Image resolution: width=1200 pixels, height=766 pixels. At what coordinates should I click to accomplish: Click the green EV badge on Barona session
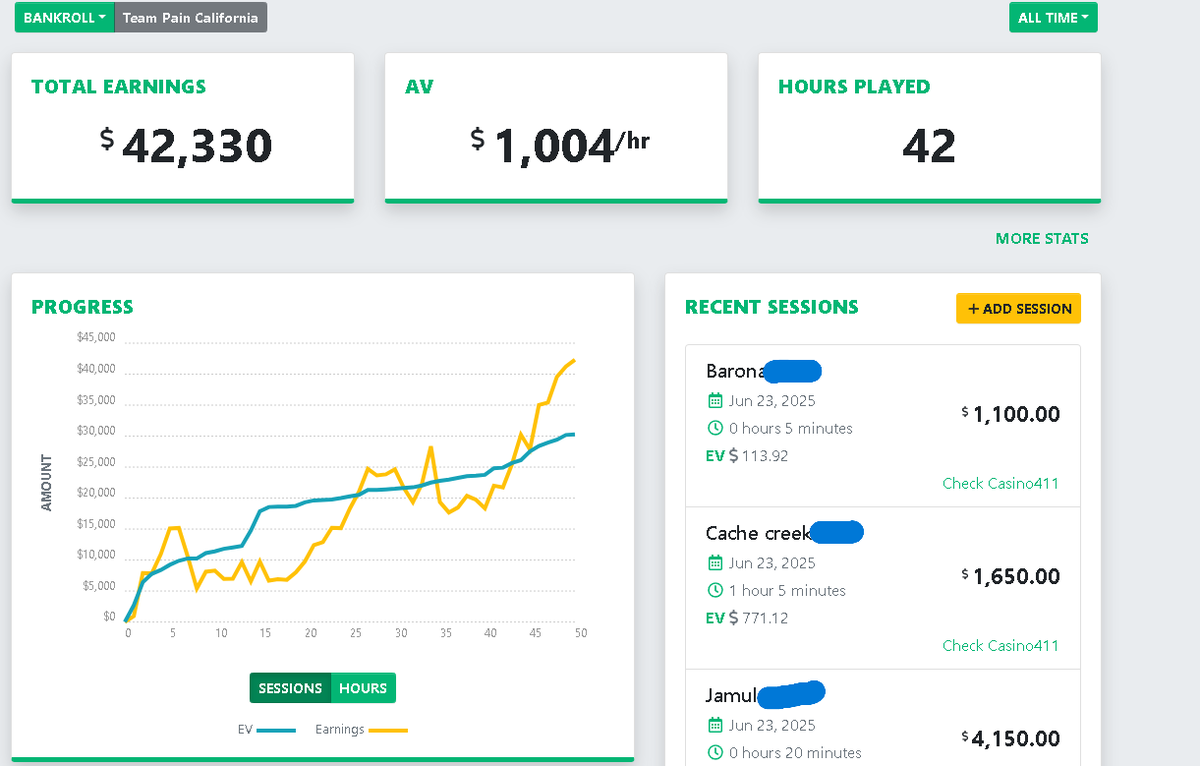tap(714, 455)
